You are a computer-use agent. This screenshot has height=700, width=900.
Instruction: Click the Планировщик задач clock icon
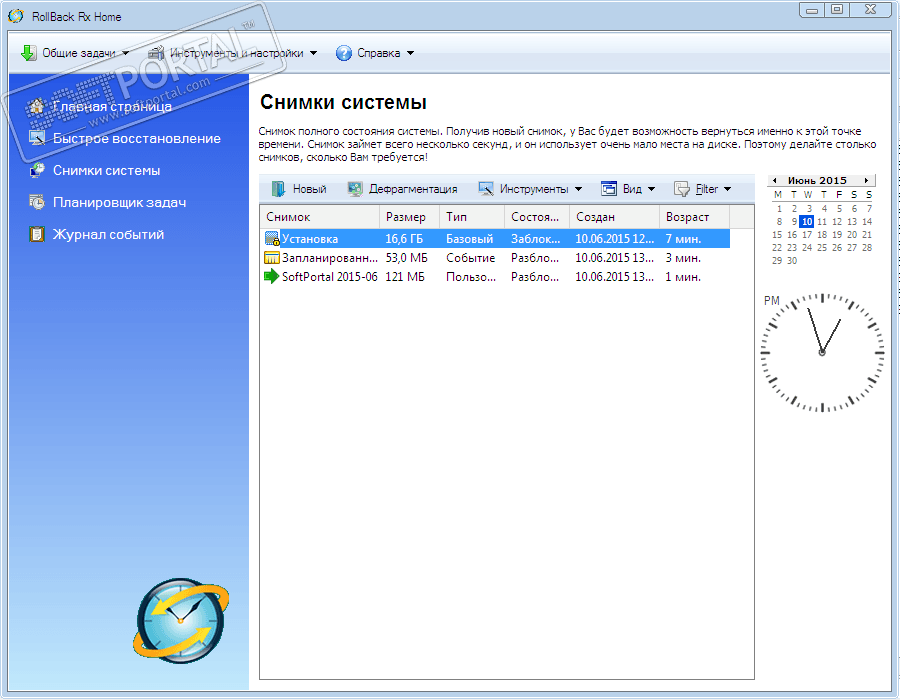37,203
